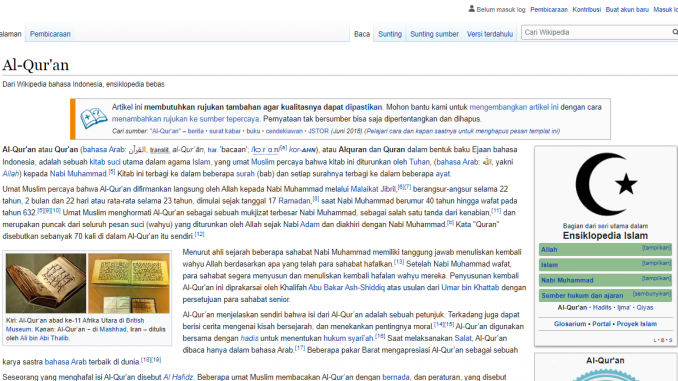Viewport: 678px width, 381px height.
Task: Follow the Ijma' link in sidebar
Action: [x=624, y=307]
